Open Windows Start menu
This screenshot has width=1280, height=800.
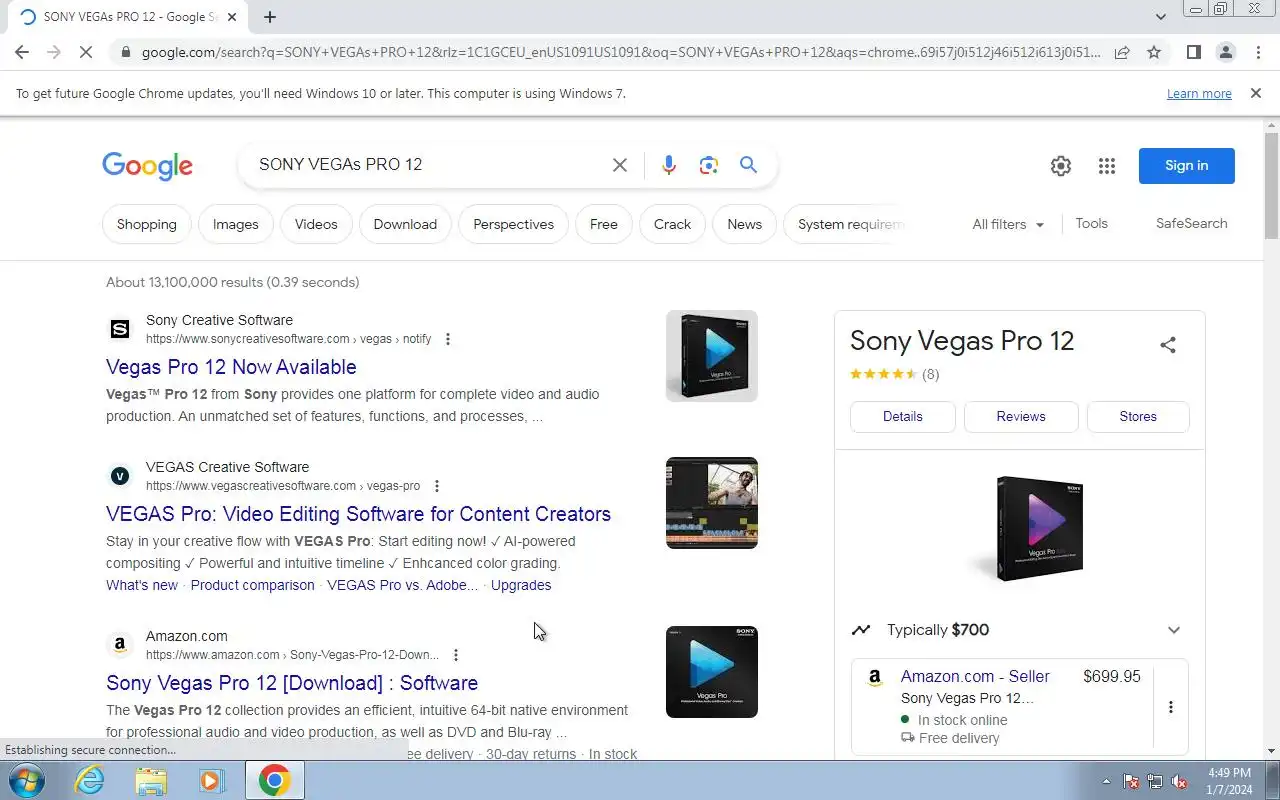pos(25,780)
